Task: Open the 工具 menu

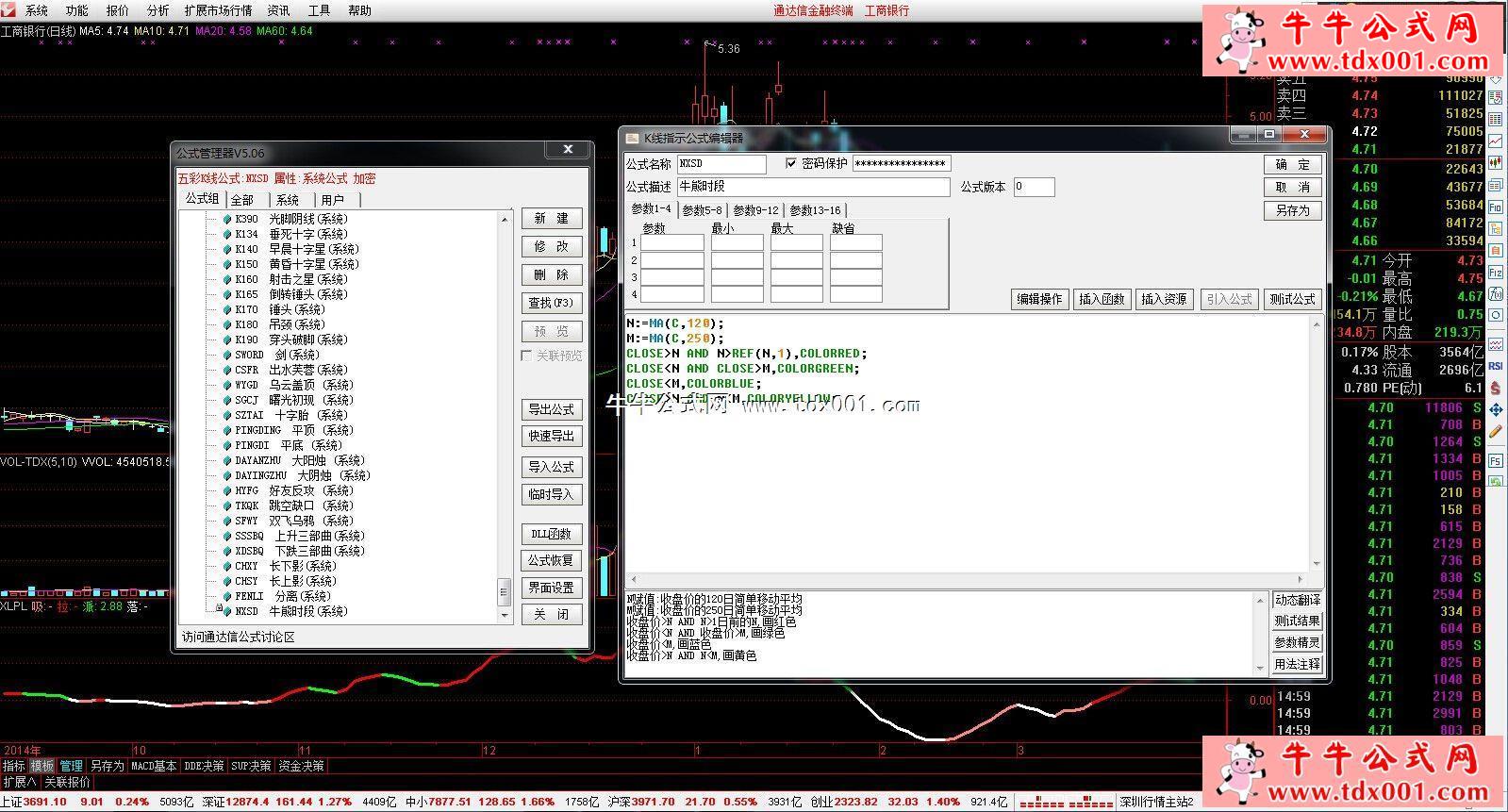Action: 319,10
